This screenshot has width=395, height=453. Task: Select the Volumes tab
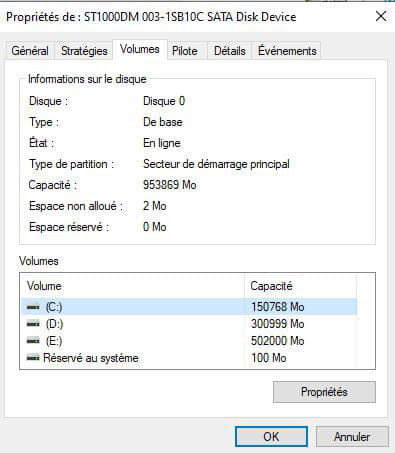[140, 49]
